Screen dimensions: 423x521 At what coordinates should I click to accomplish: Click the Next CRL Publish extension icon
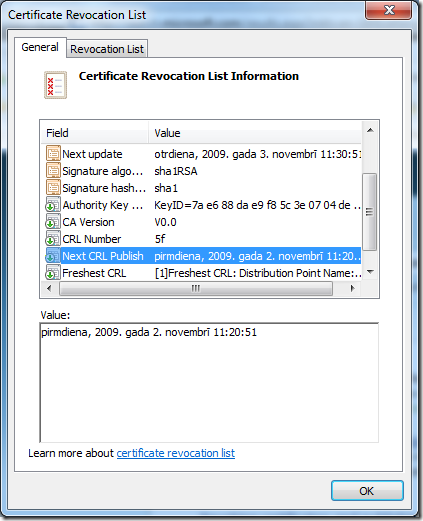tap(53, 256)
